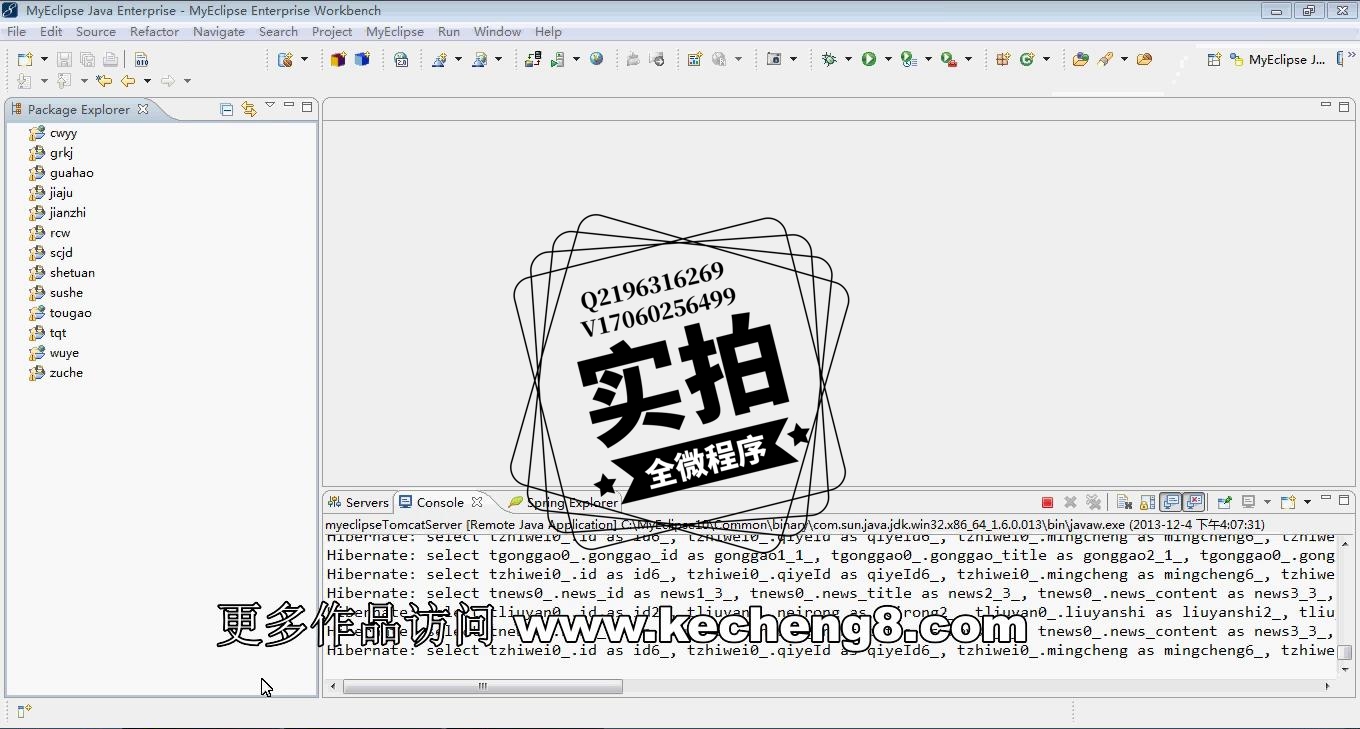
Task: Pin the console view
Action: [x=1224, y=502]
